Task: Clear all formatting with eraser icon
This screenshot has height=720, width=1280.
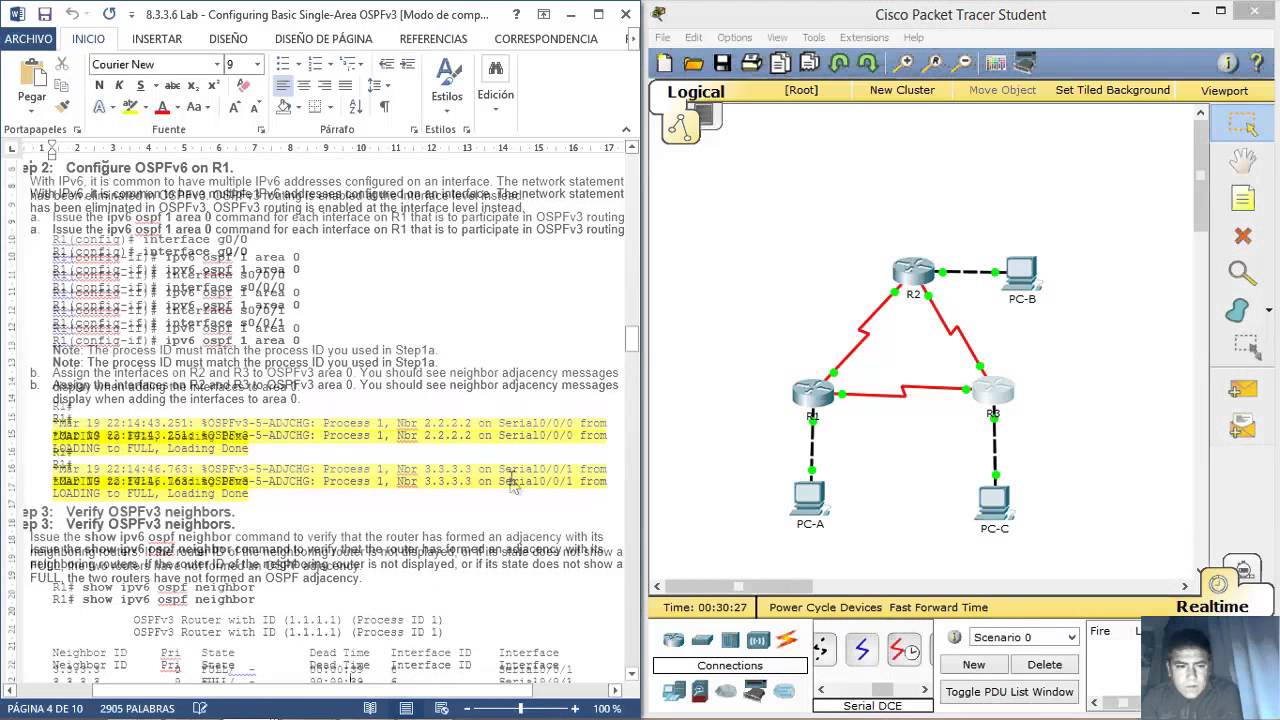Action: [243, 86]
